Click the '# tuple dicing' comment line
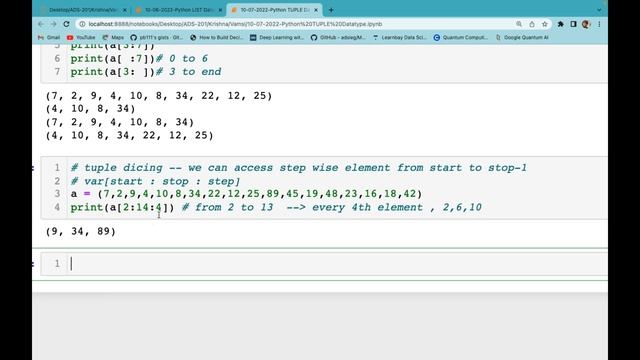This screenshot has height=360, width=640. [x=299, y=168]
